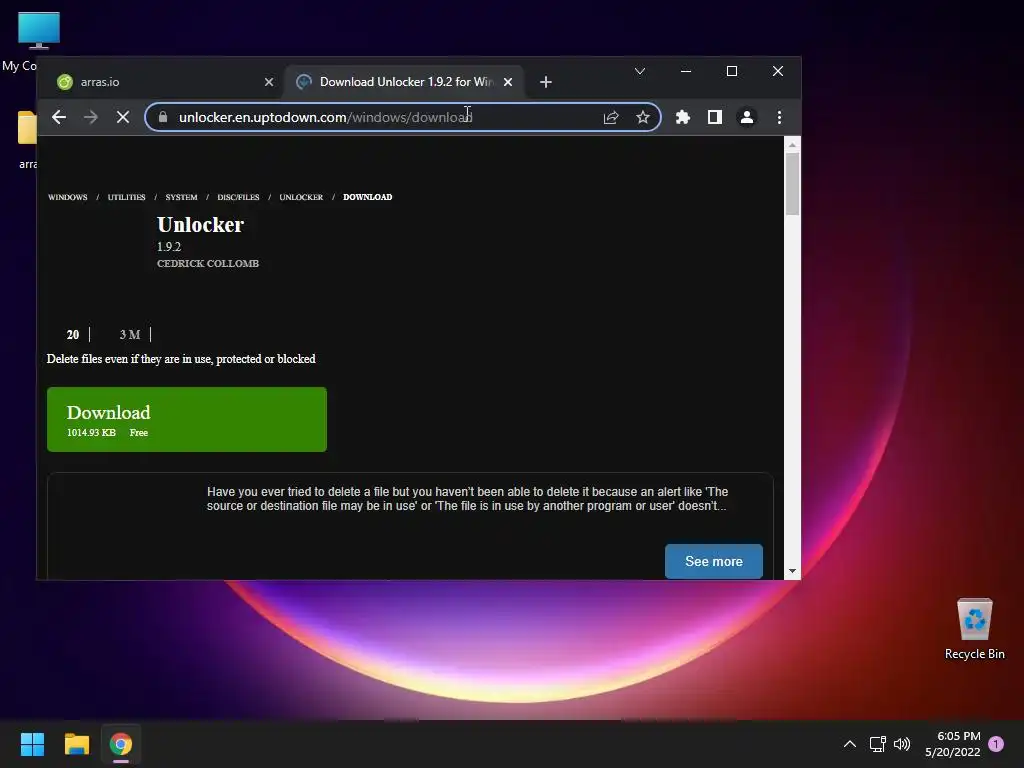The image size is (1024, 768).
Task: Click the 20 reviews counter
Action: click(x=72, y=334)
